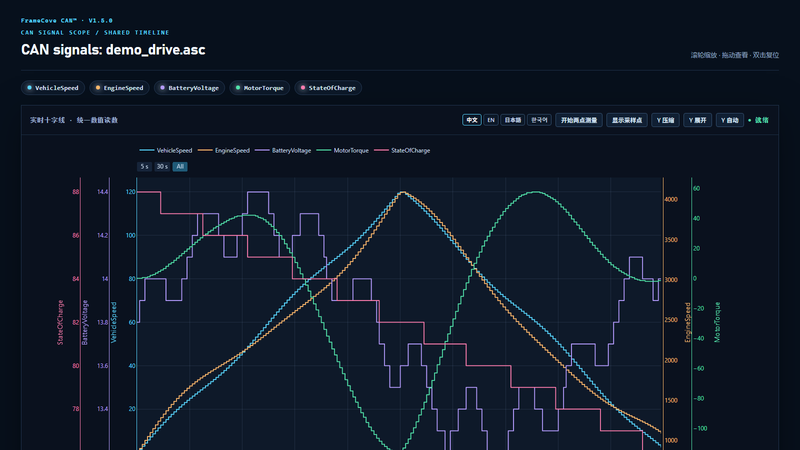Click the FrameCove CAN version label
This screenshot has height=450, width=800.
pyautogui.click(x=67, y=20)
